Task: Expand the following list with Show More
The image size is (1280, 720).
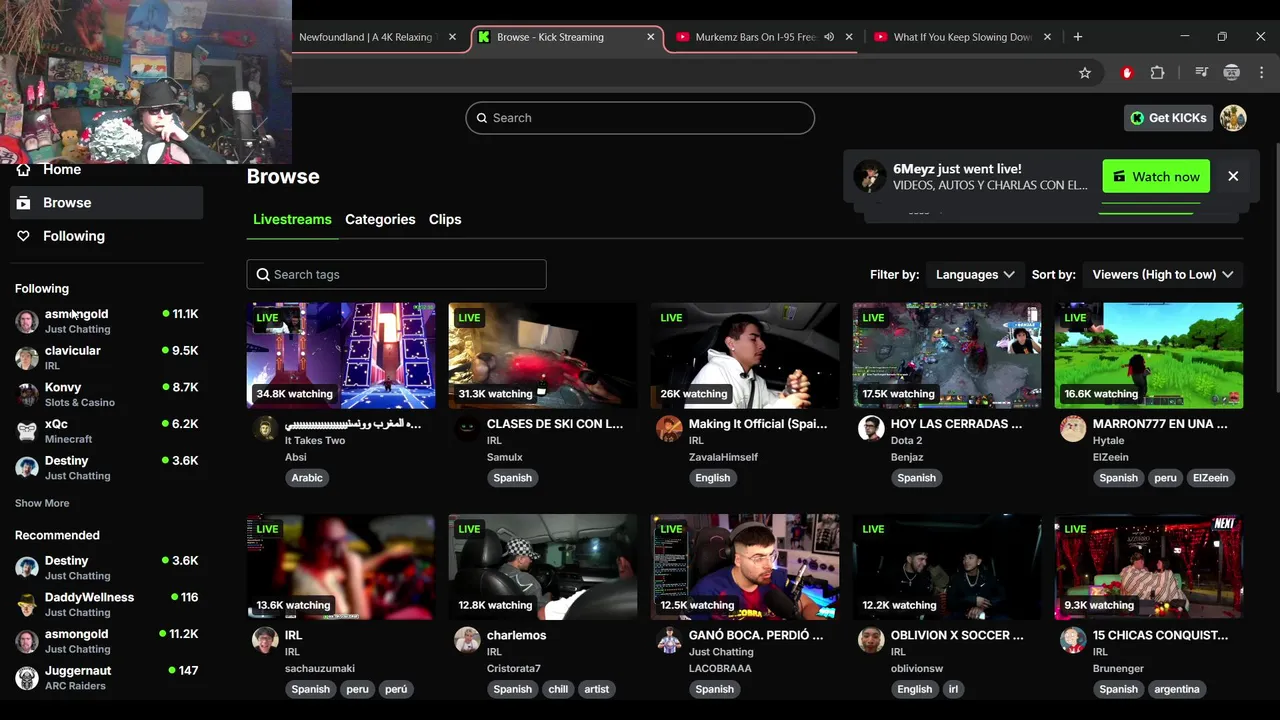Action: pyautogui.click(x=42, y=503)
